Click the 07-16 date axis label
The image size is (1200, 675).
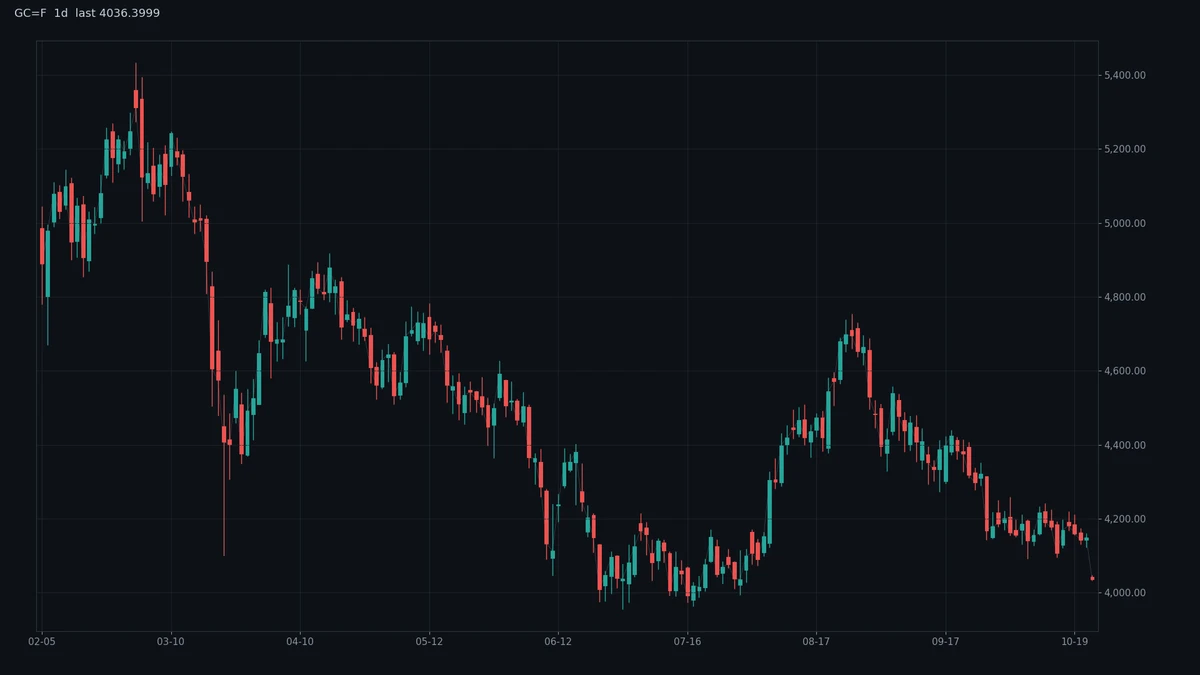(x=687, y=640)
